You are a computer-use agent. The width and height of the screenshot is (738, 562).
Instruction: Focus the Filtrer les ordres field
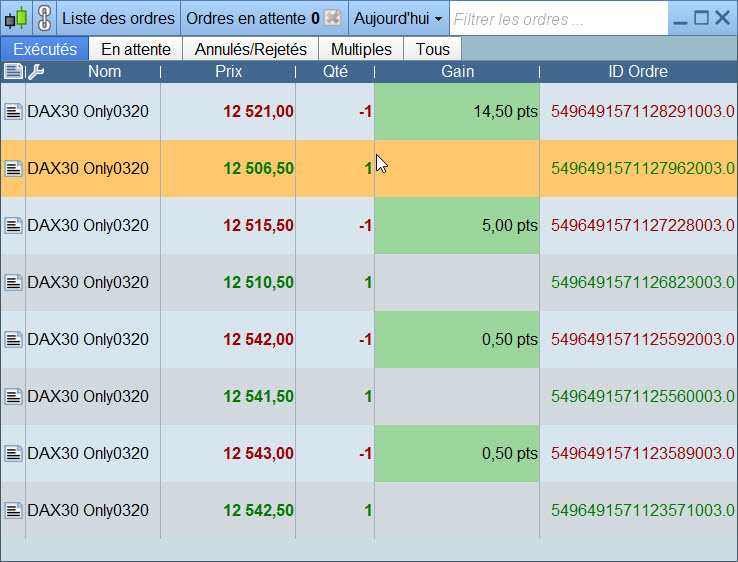559,19
